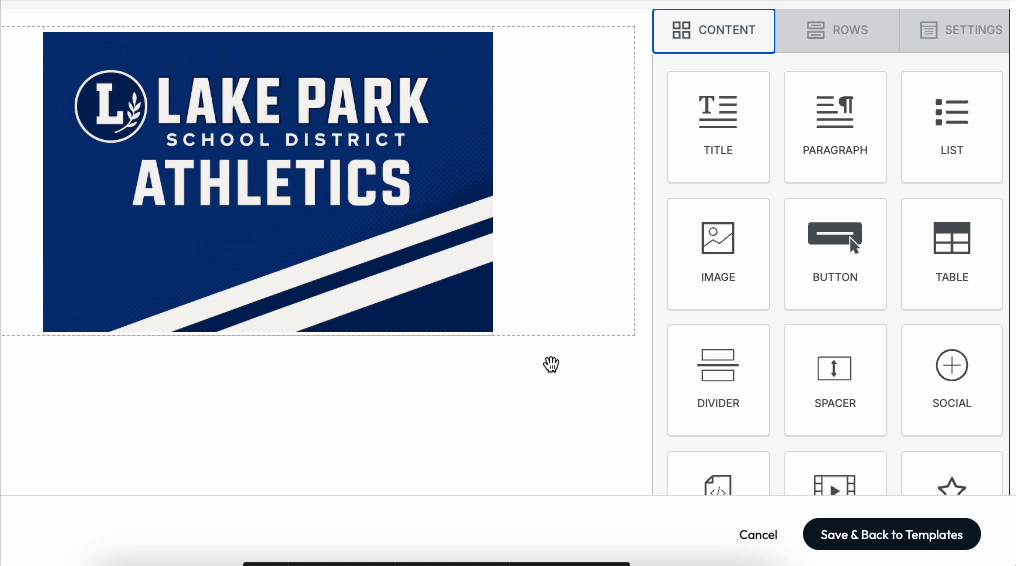Switch to the Content tab
This screenshot has width=1016, height=566.
(714, 30)
